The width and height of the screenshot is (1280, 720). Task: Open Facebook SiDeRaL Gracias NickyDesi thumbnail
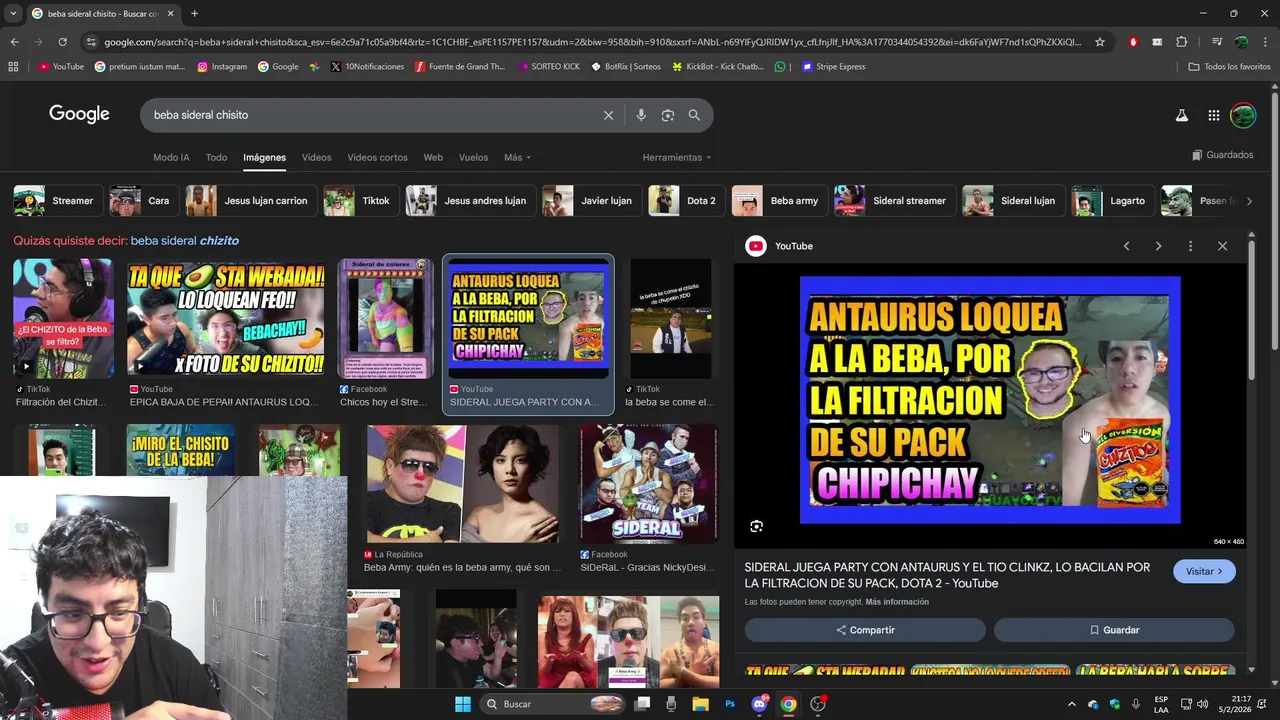pyautogui.click(x=648, y=484)
